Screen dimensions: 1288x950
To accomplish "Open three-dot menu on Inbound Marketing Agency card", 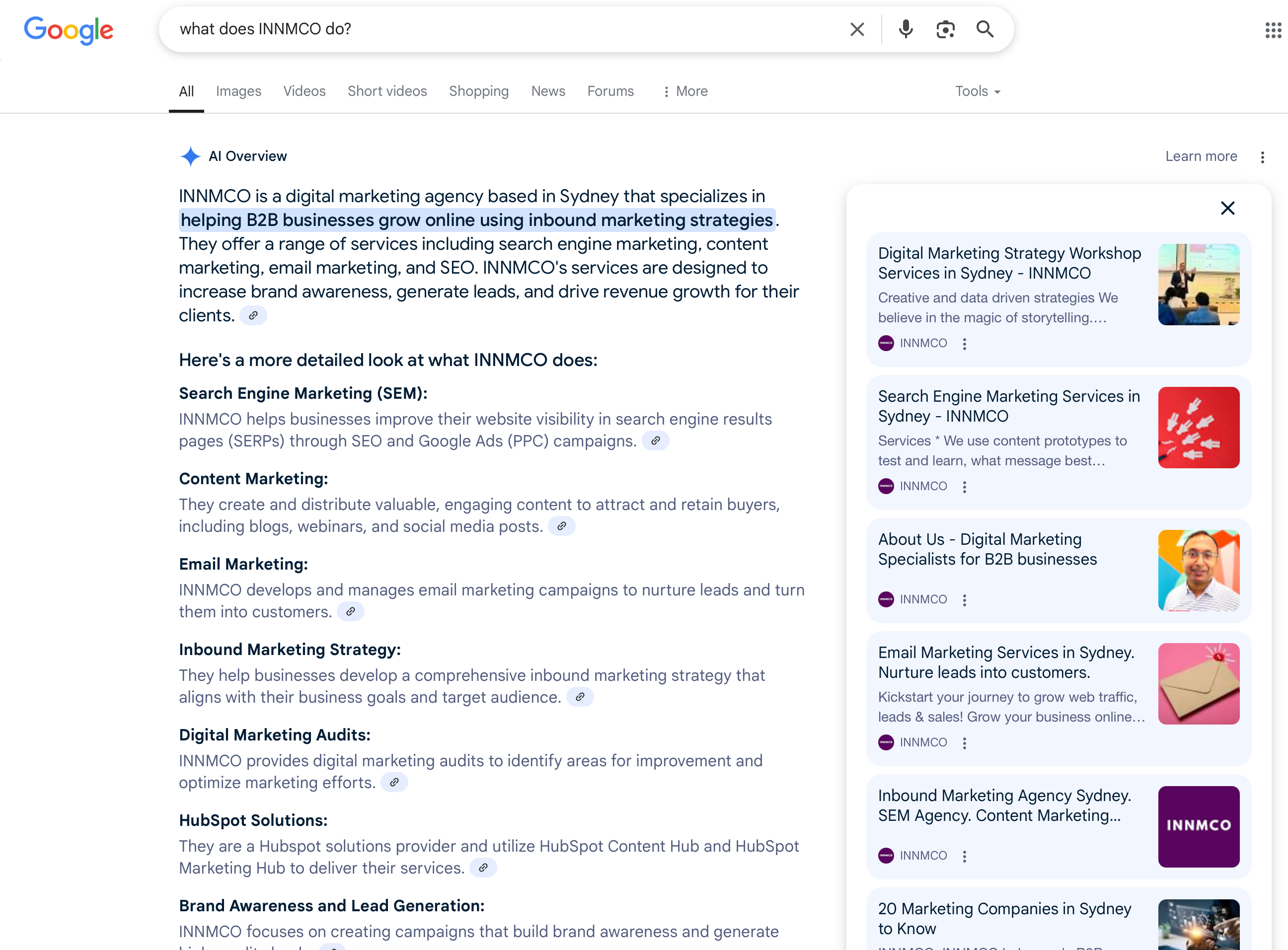I will point(965,856).
